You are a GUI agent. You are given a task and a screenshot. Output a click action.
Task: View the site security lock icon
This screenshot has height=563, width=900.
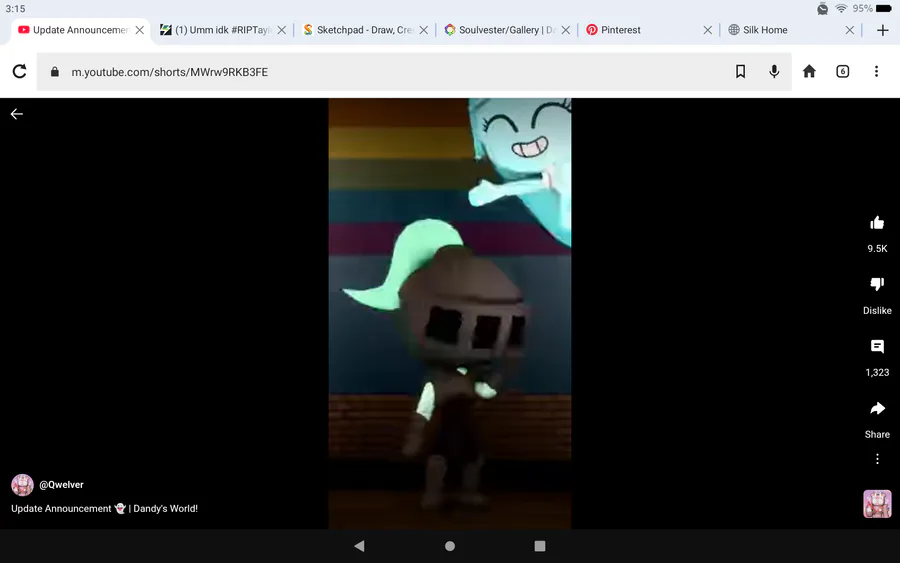point(55,71)
